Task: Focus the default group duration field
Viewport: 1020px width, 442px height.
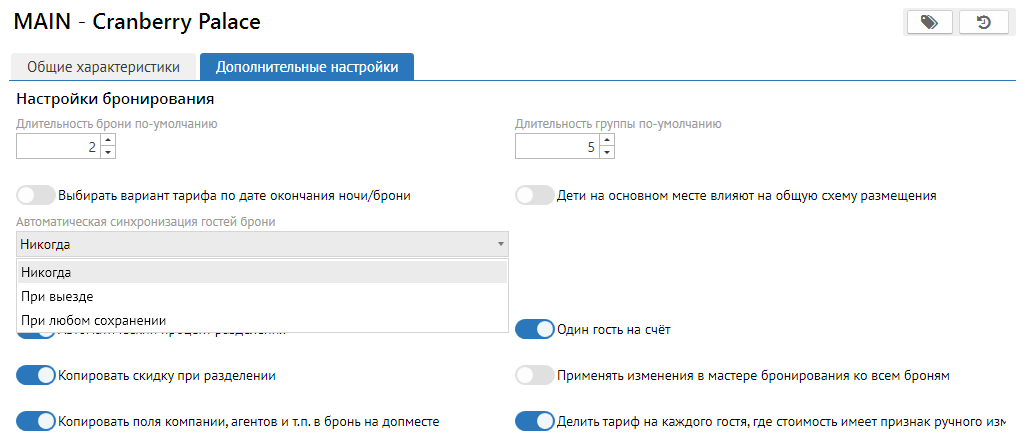Action: [x=556, y=147]
